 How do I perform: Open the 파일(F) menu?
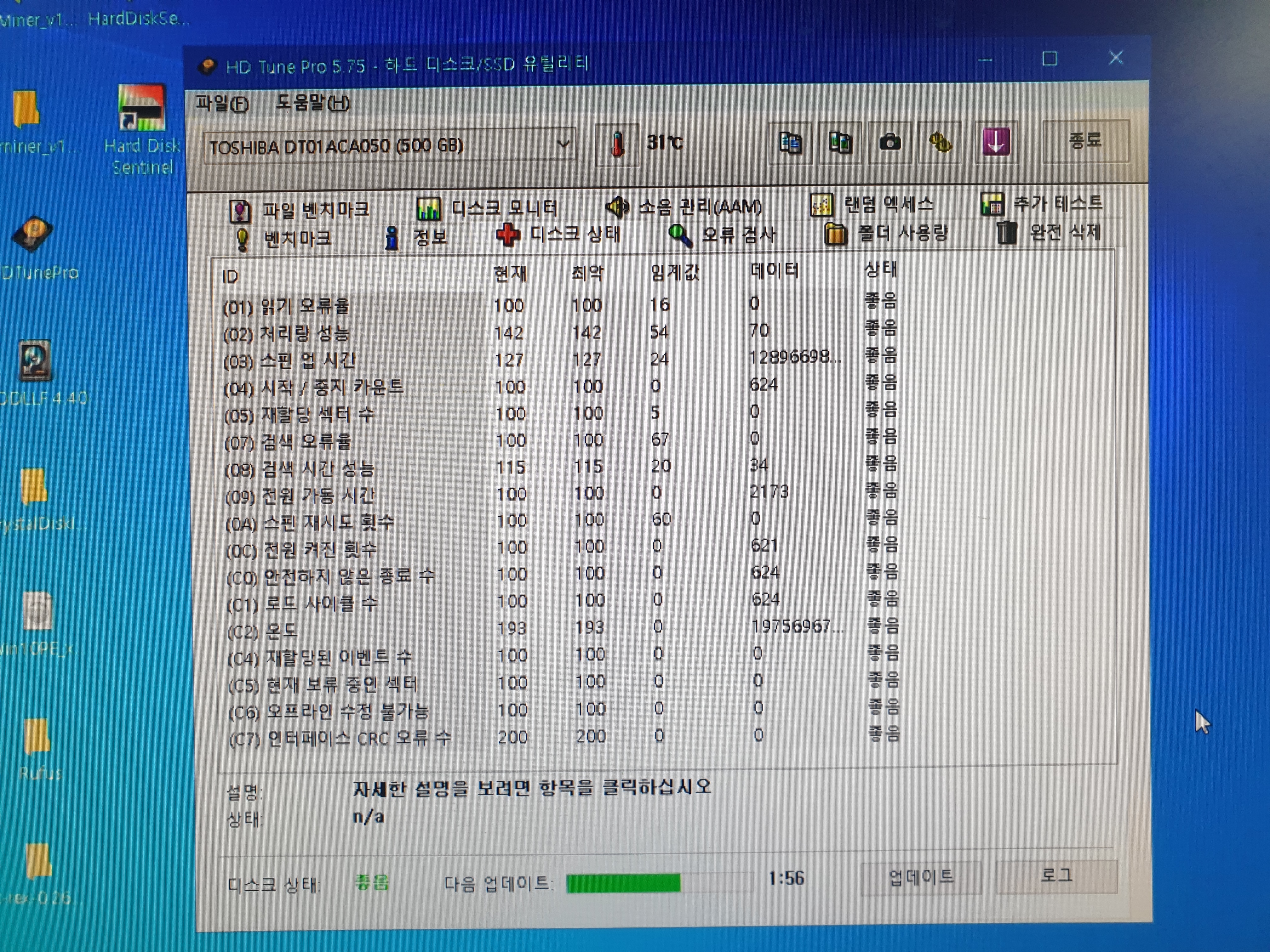pos(222,103)
